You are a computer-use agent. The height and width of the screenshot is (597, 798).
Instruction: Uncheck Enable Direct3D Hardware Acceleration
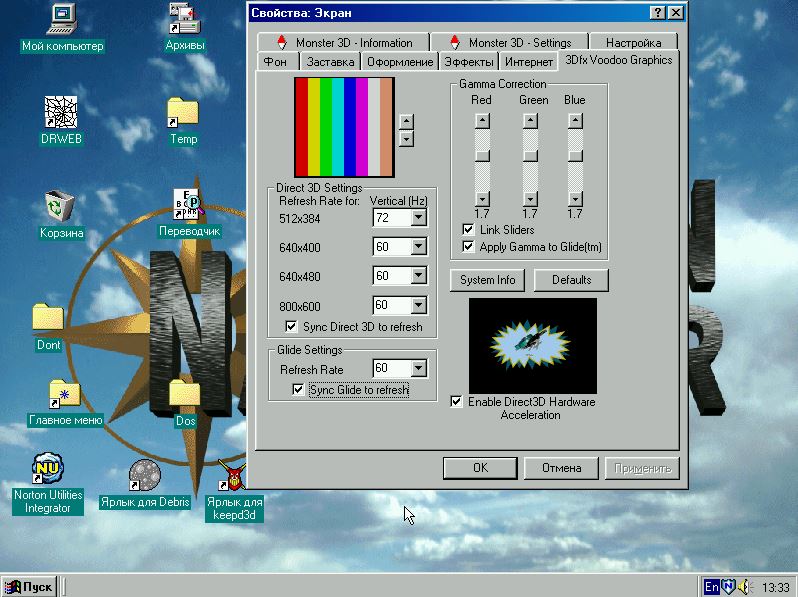pos(457,402)
